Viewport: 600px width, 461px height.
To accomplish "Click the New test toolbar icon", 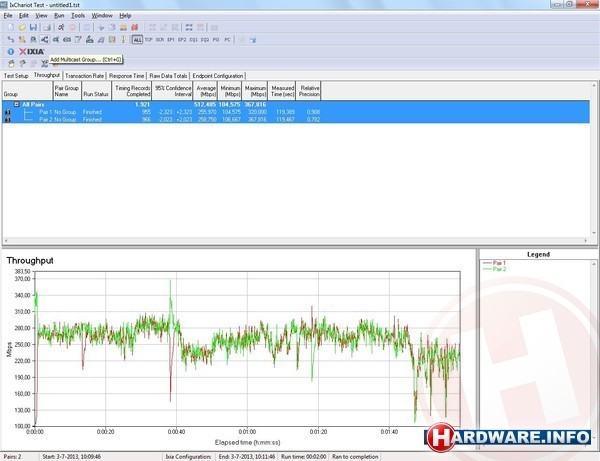I will 9,27.
